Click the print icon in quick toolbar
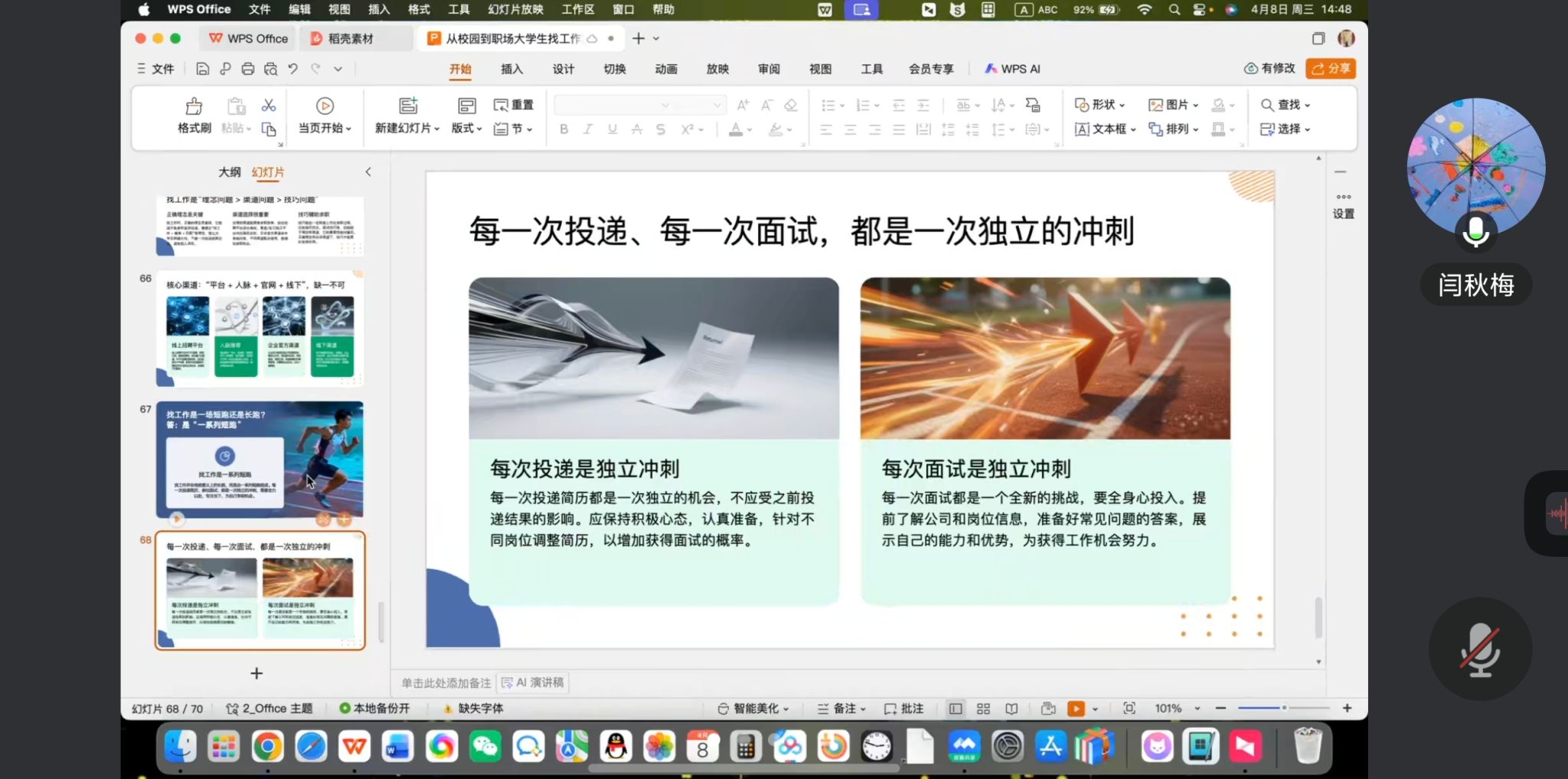The height and width of the screenshot is (779, 1568). tap(247, 69)
